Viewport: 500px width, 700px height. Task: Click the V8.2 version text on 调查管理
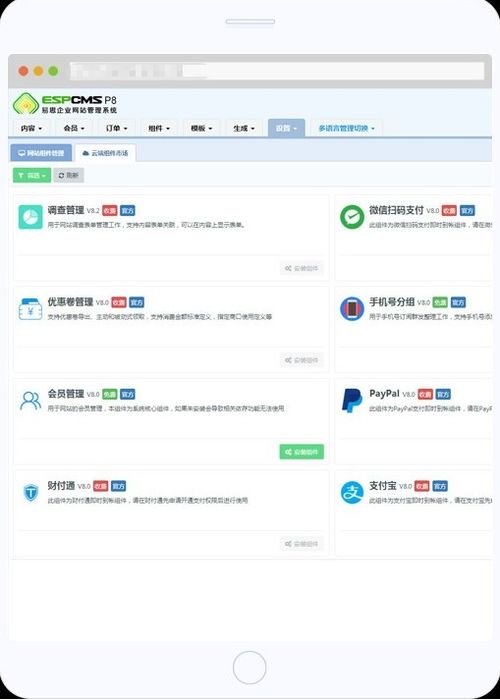pyautogui.click(x=93, y=211)
